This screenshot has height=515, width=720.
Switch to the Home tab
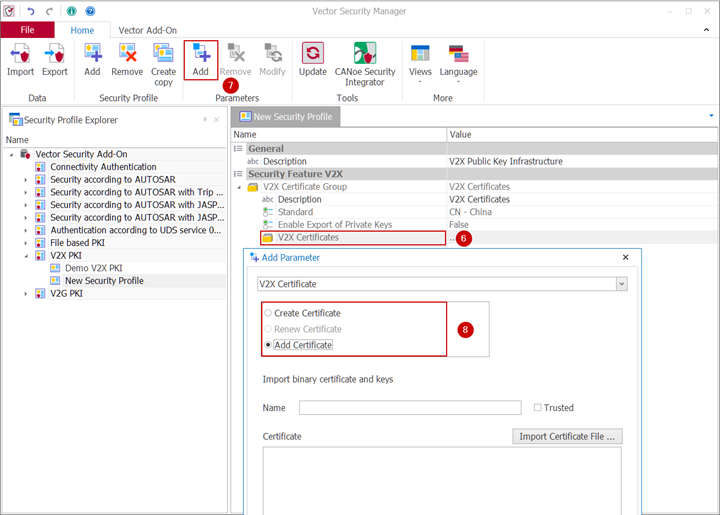pos(82,30)
